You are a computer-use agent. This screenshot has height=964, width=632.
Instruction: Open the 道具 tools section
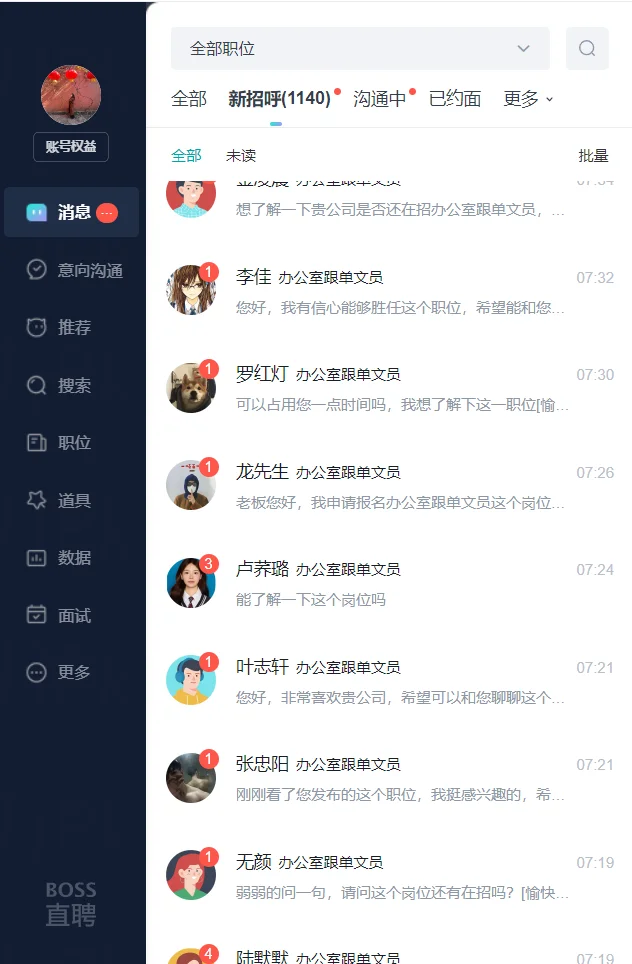(x=59, y=500)
